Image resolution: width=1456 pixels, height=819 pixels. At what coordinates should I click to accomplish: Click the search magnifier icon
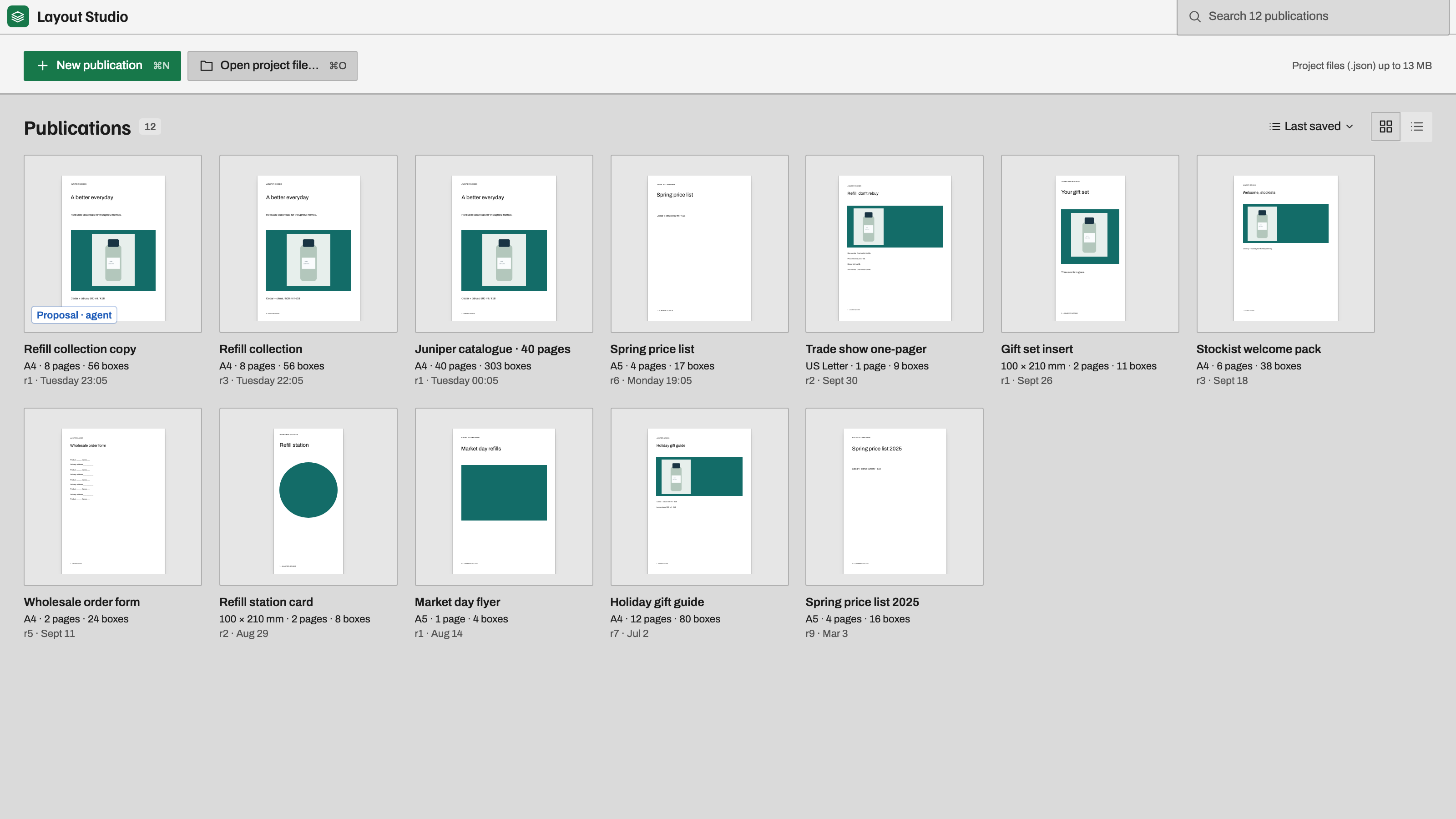point(1195,16)
